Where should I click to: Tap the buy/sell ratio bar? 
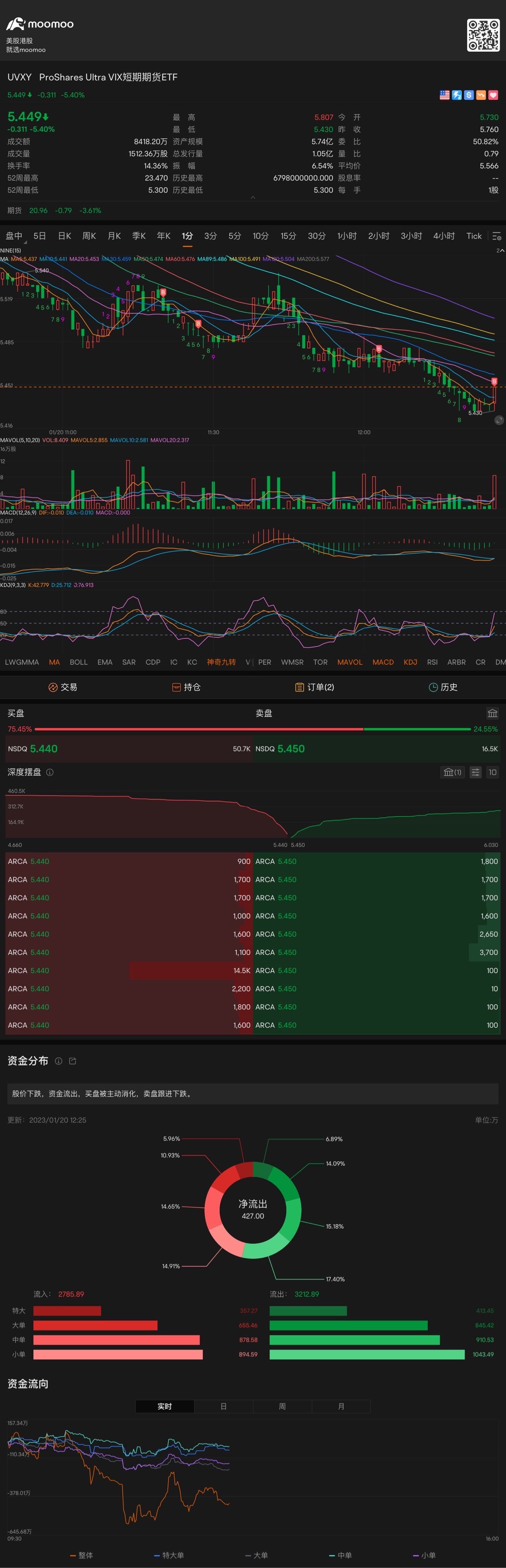(253, 728)
